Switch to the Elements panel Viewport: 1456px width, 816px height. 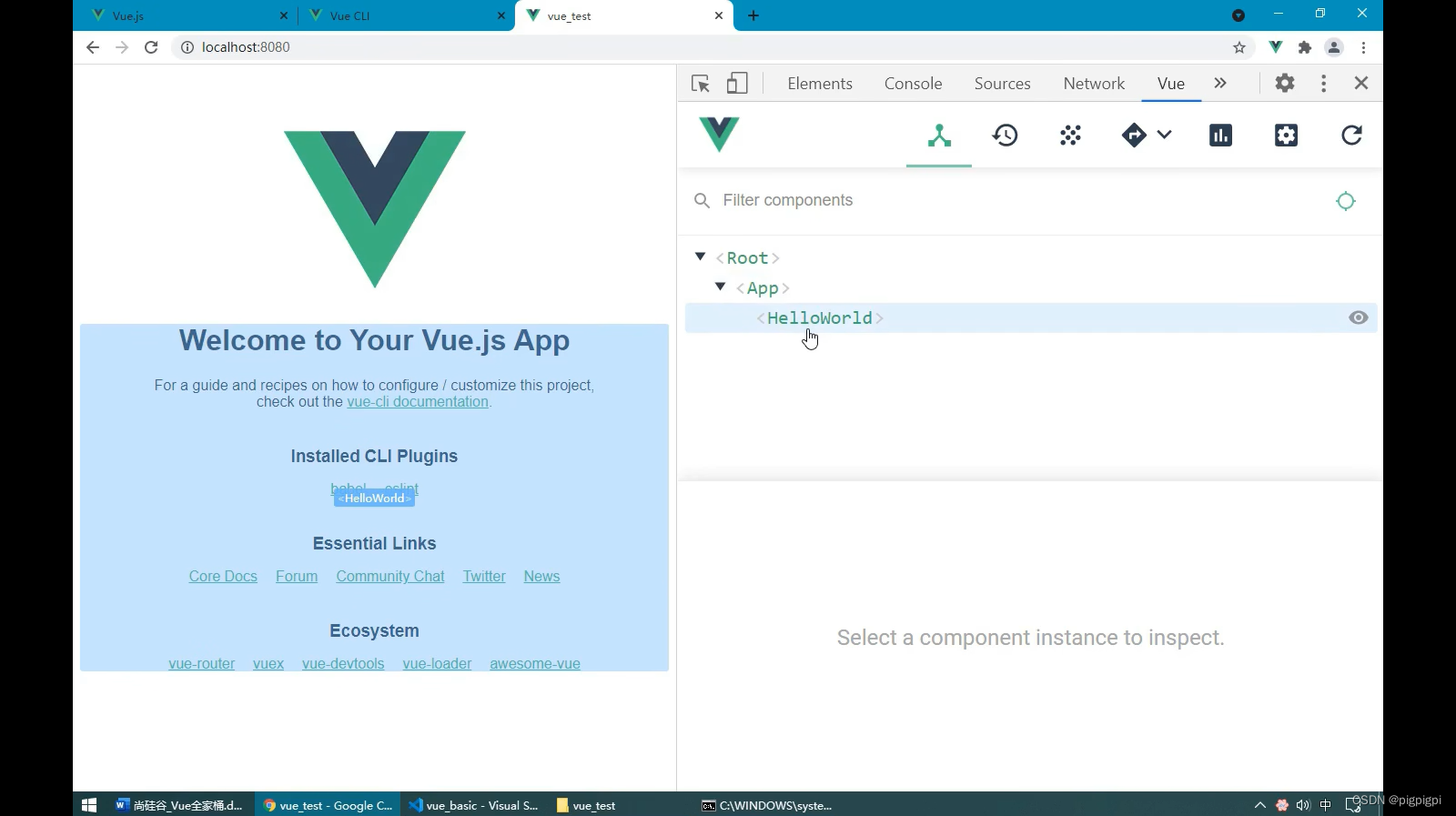click(x=820, y=84)
